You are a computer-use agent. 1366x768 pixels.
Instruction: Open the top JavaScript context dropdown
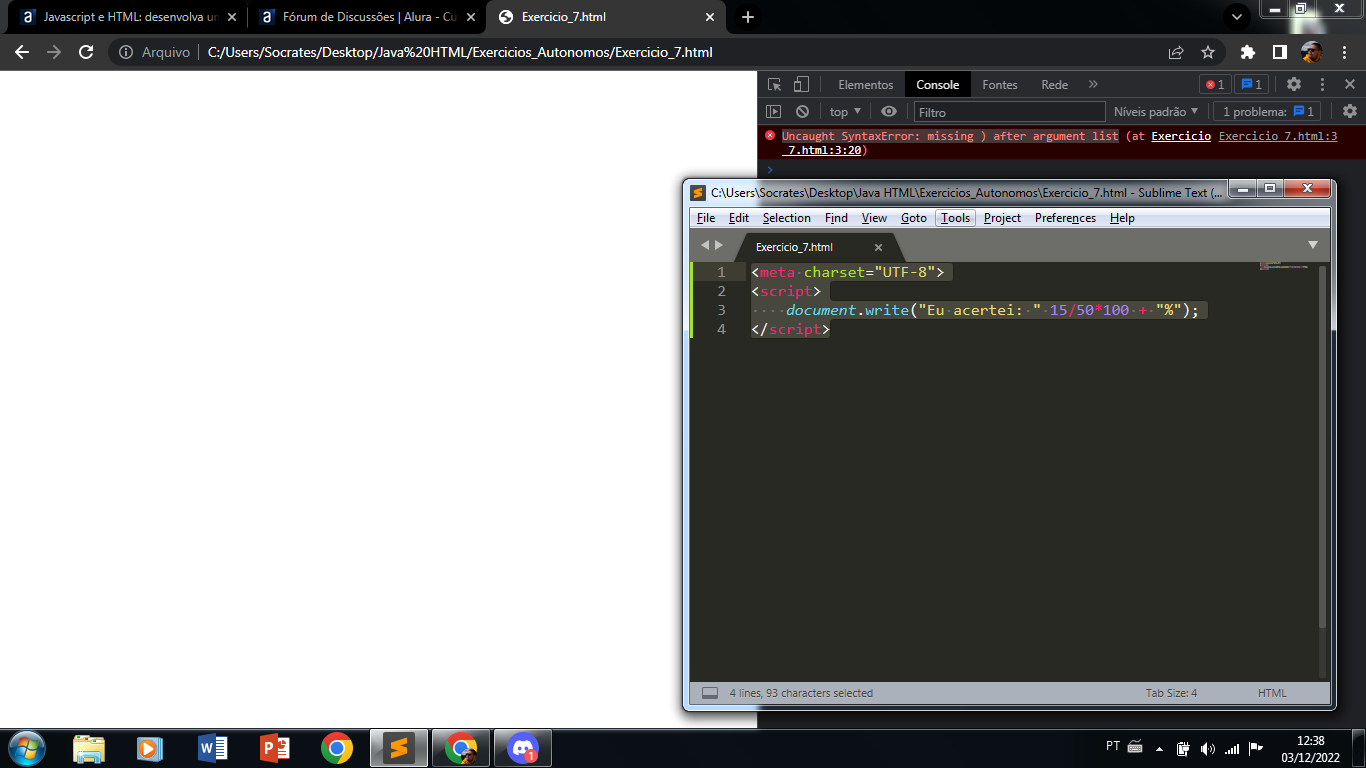(x=845, y=112)
